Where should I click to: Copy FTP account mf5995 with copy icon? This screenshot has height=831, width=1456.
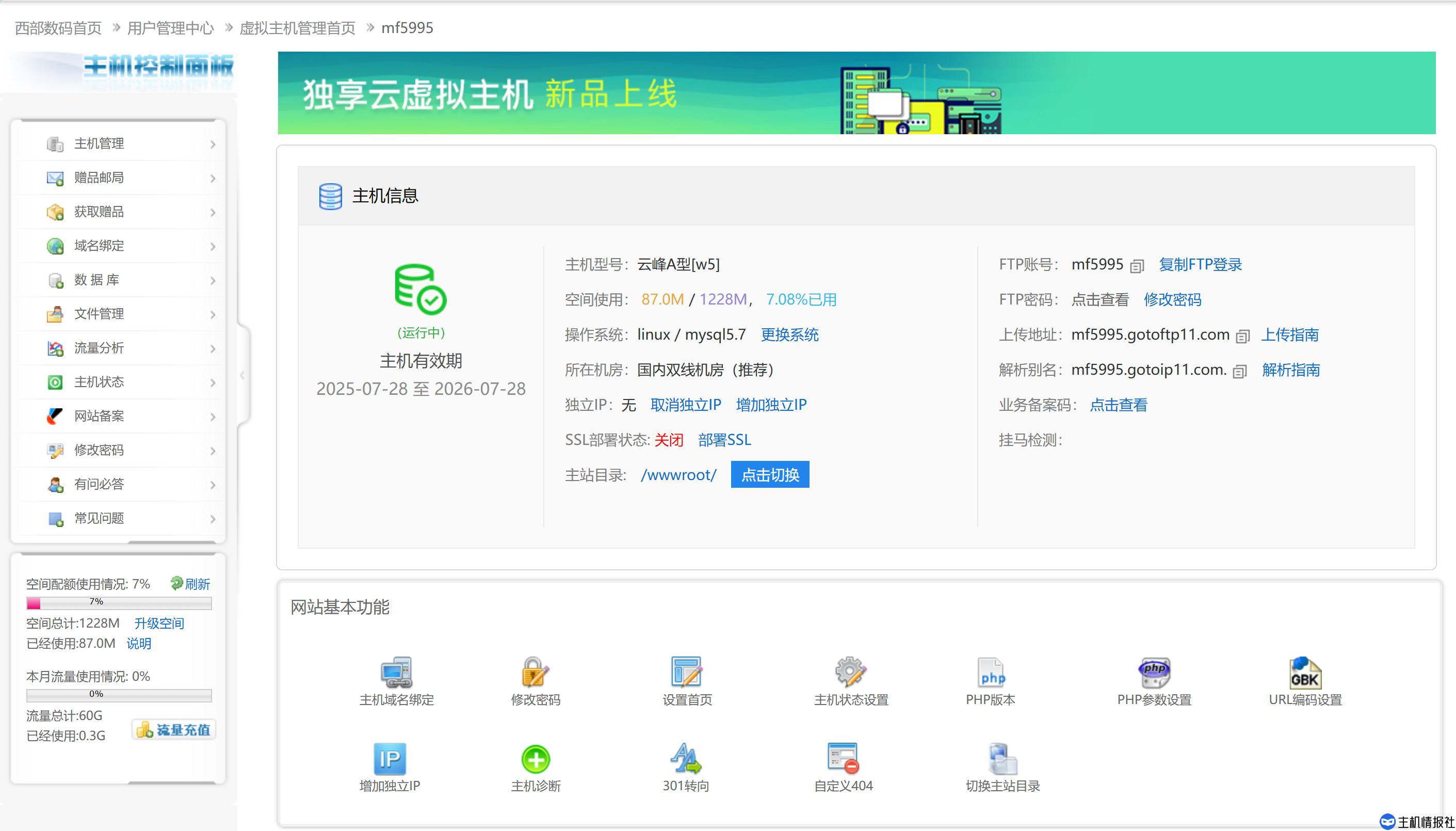1137,266
